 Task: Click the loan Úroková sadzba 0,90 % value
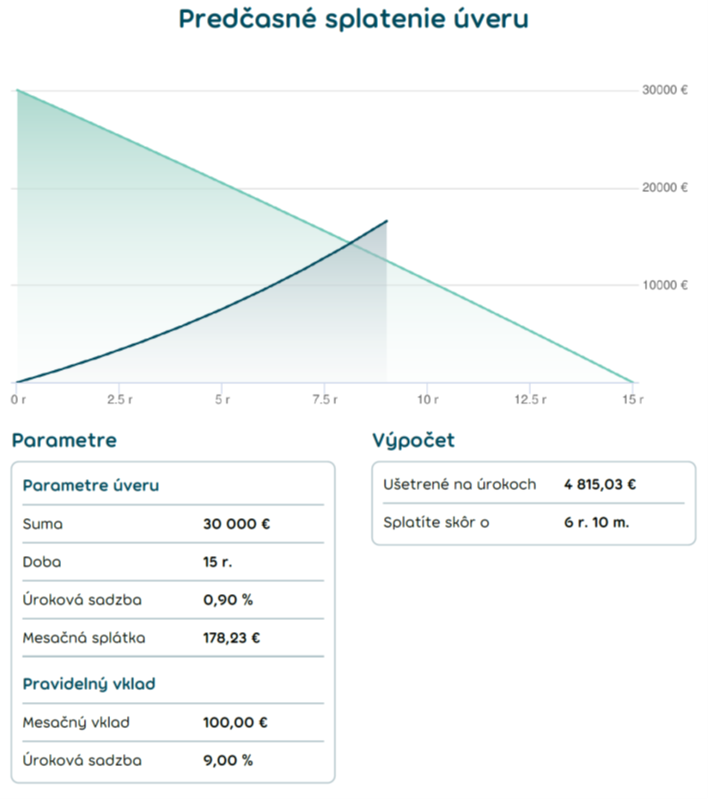228,600
